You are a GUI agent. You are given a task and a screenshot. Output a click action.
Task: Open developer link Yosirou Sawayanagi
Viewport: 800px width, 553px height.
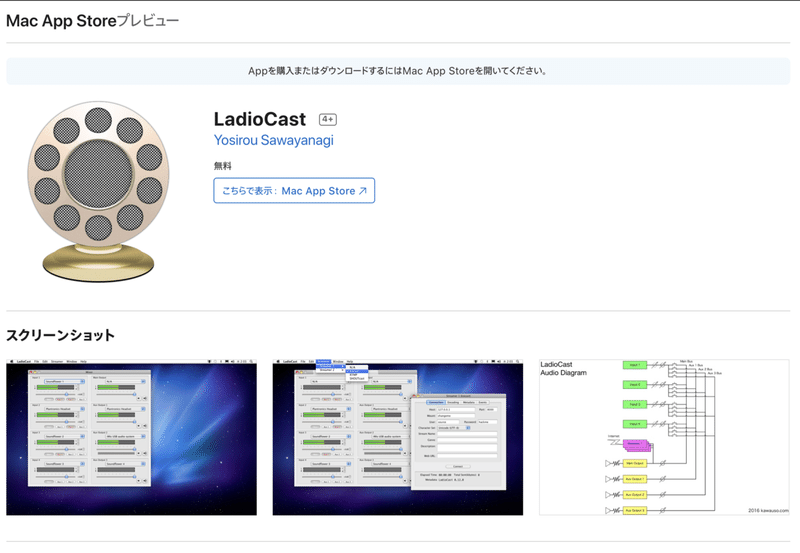273,140
